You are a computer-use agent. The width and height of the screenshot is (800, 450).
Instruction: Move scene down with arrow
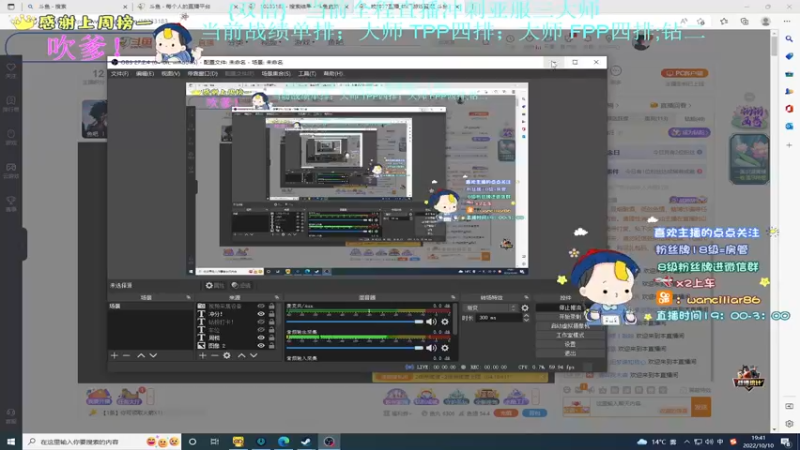point(153,356)
